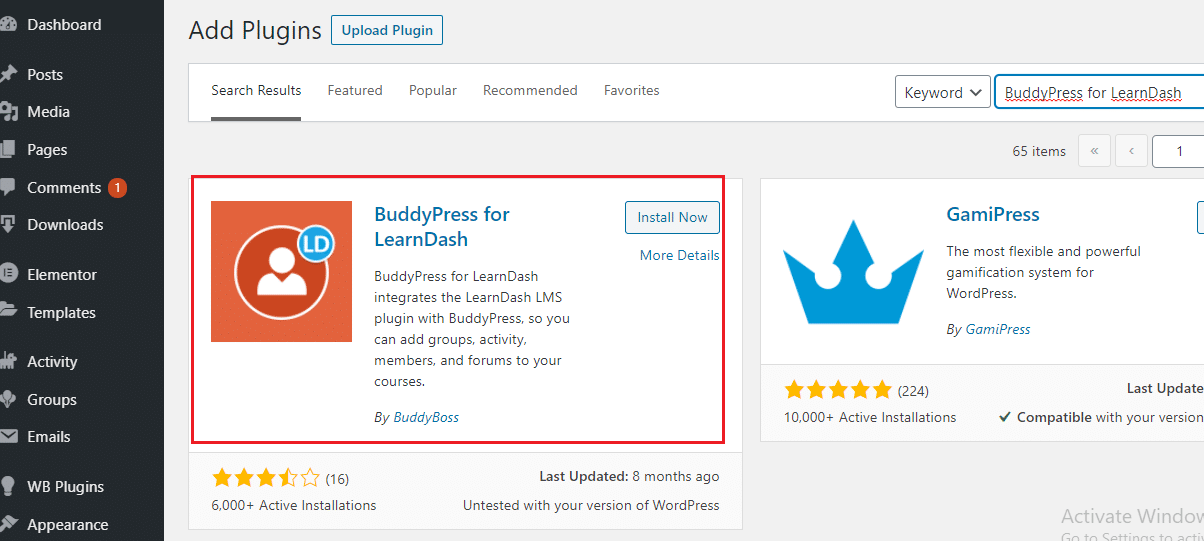Click the Pages icon in sidebar

8,150
